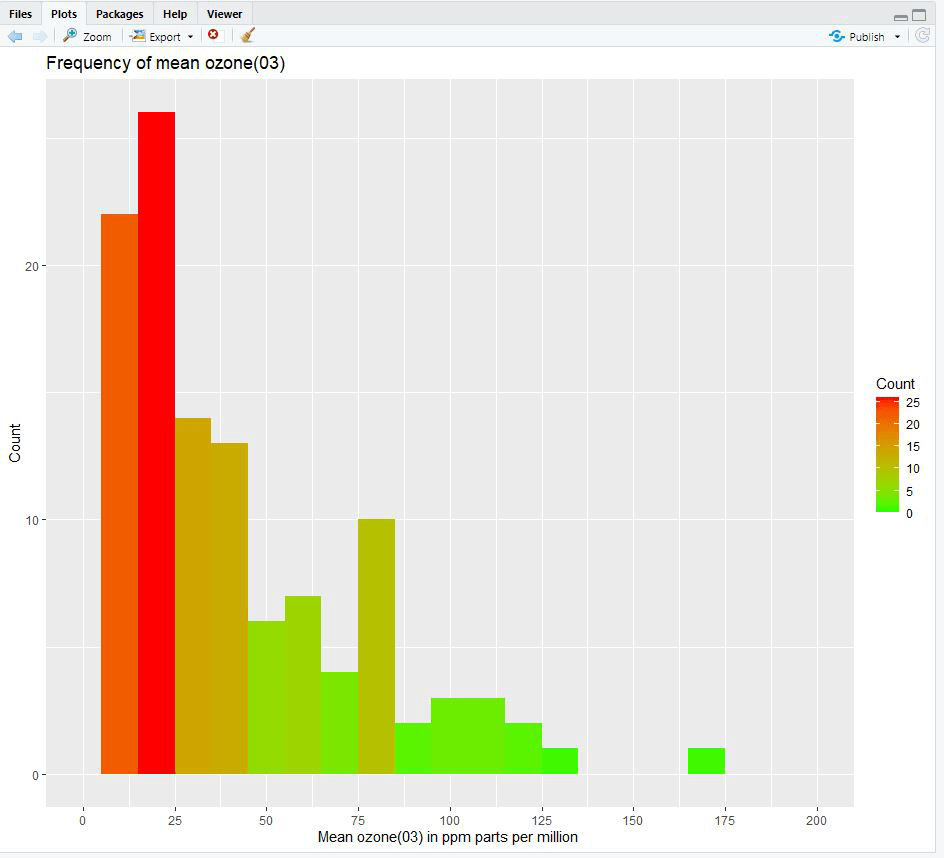The image size is (944, 858).
Task: Clear all plots using the broom icon
Action: tap(246, 35)
